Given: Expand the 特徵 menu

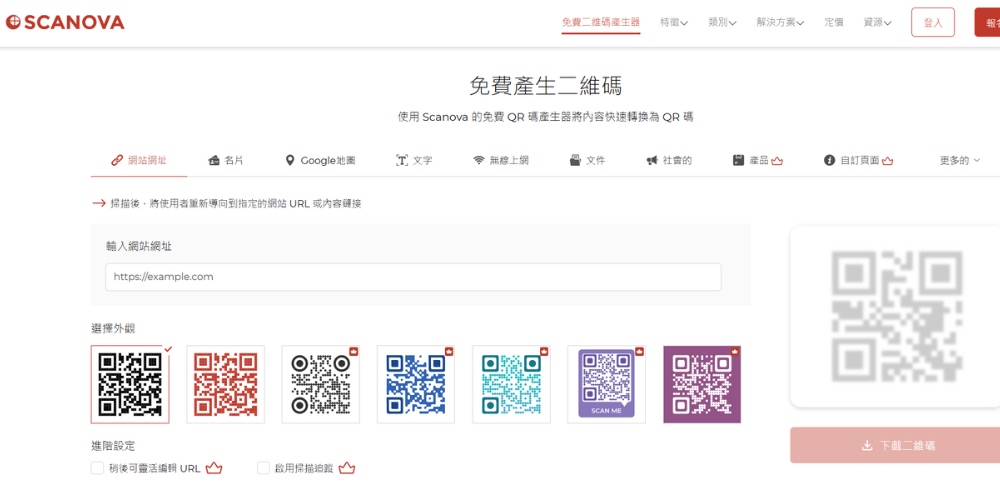Looking at the screenshot, I should [673, 22].
